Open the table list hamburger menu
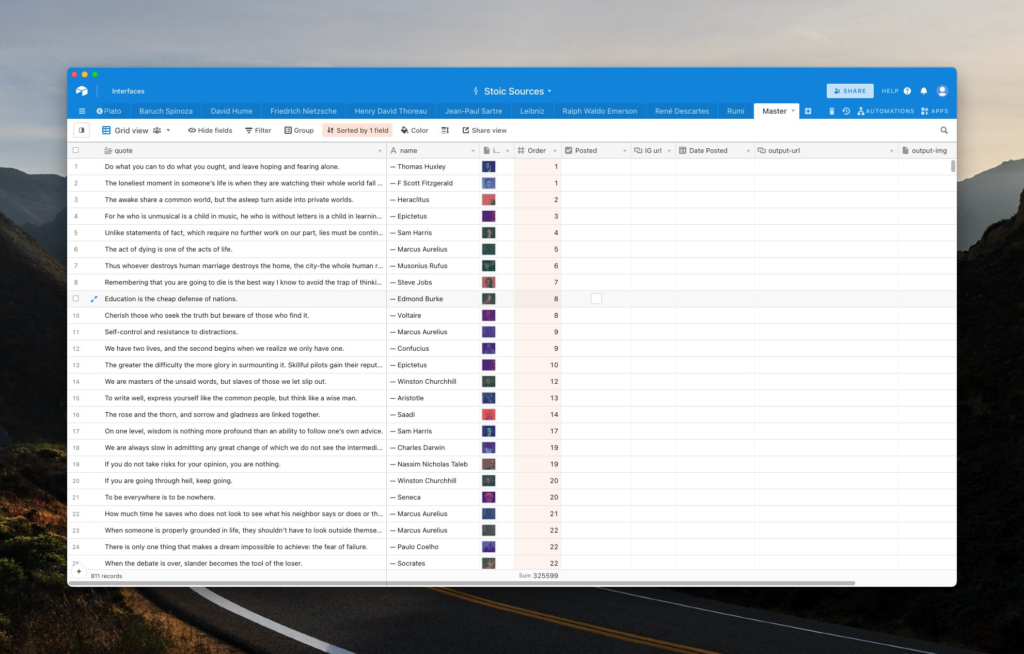 click(x=82, y=111)
